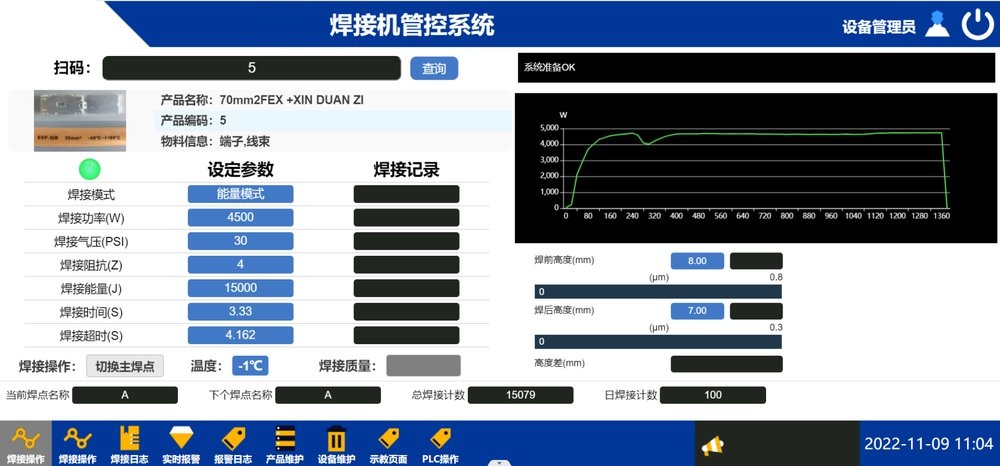
Task: Click the gray 焊接质量 indicator box
Action: point(423,366)
